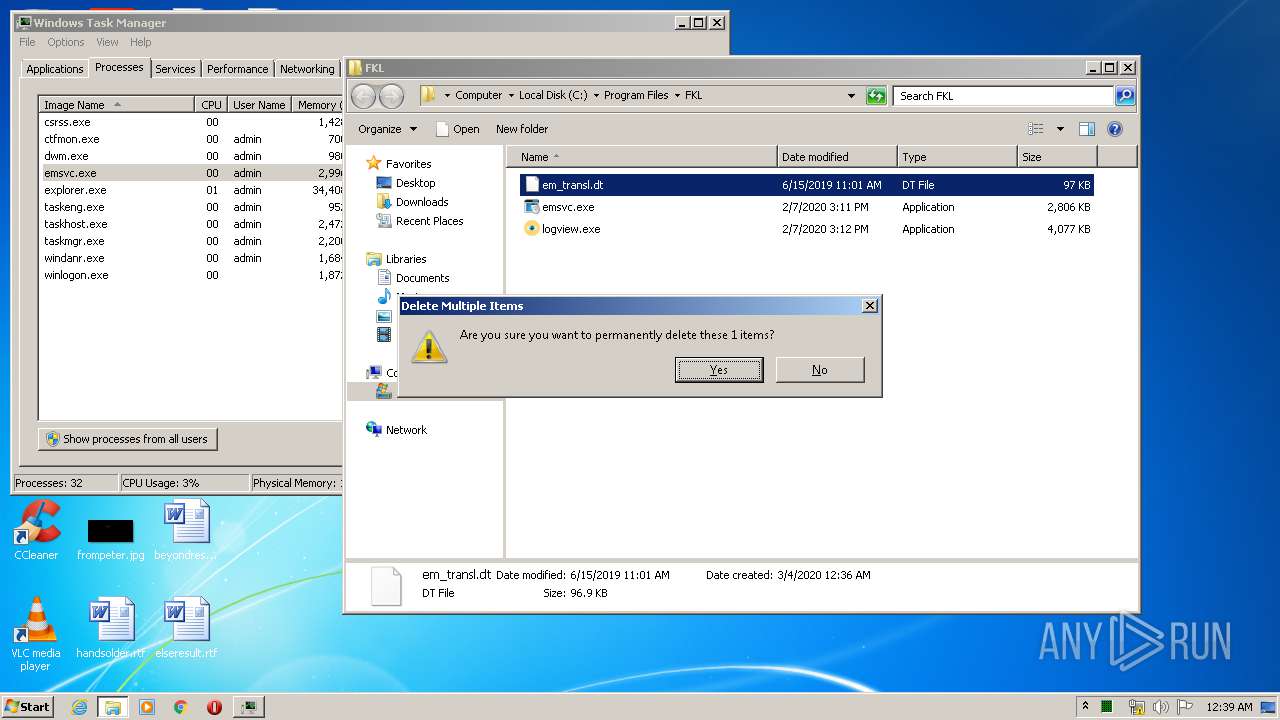The height and width of the screenshot is (720, 1280).
Task: Open Explorer help question mark icon
Action: click(1115, 129)
